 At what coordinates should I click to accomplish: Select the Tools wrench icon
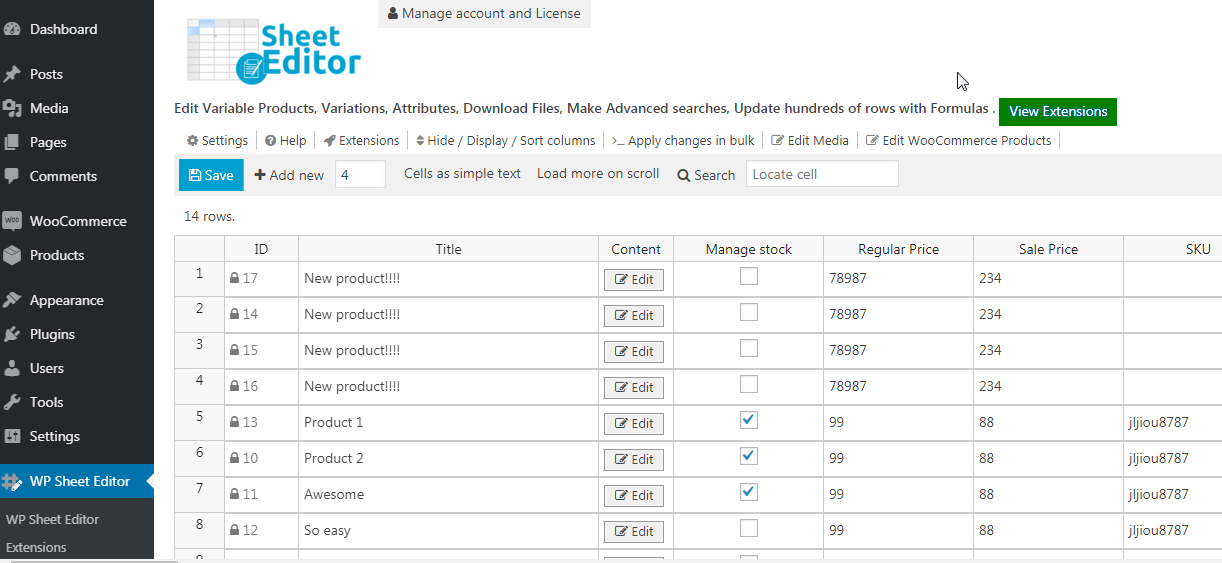click(x=13, y=402)
